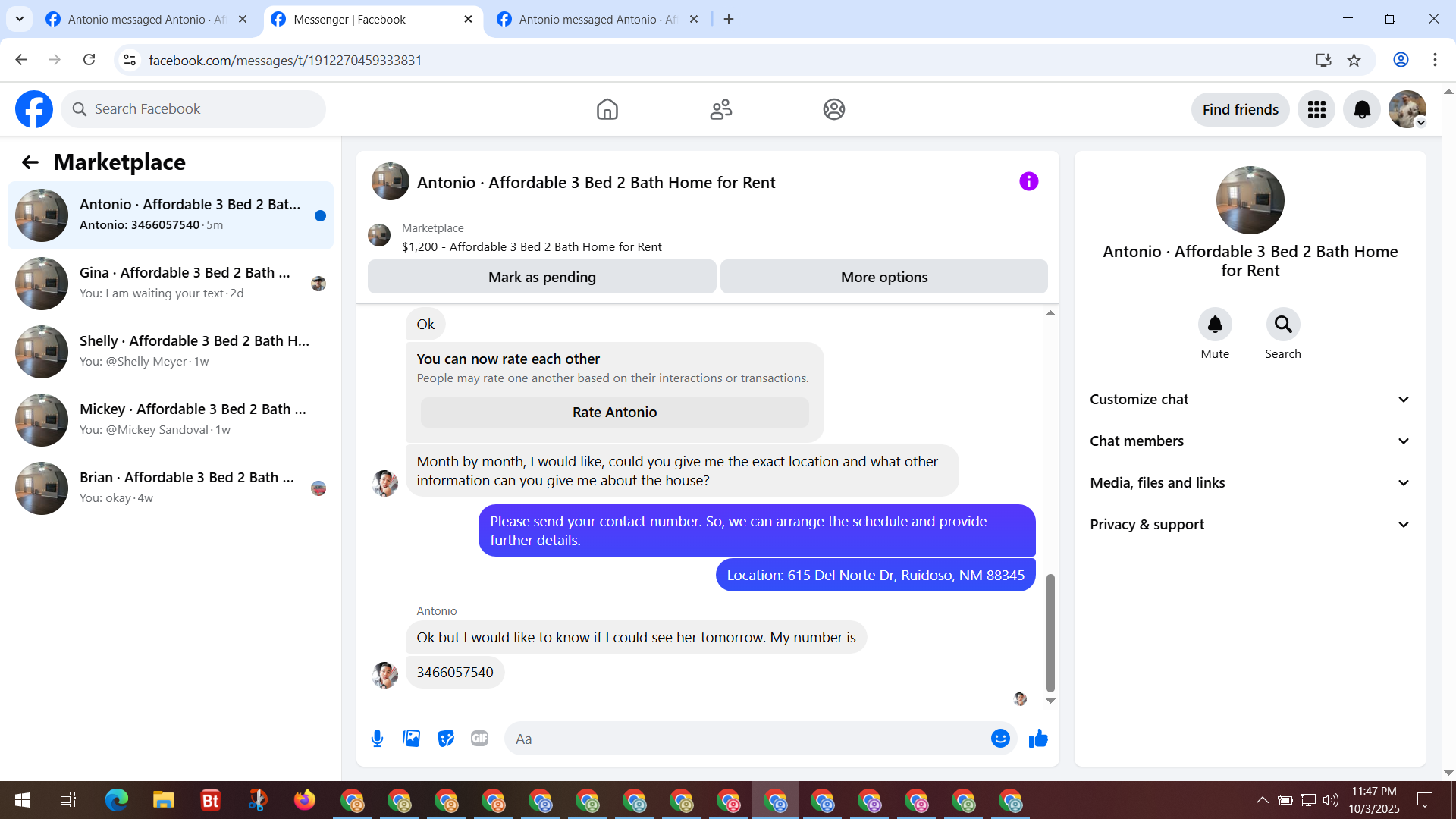This screenshot has width=1456, height=819.
Task: Click the address bar URL
Action: [285, 61]
